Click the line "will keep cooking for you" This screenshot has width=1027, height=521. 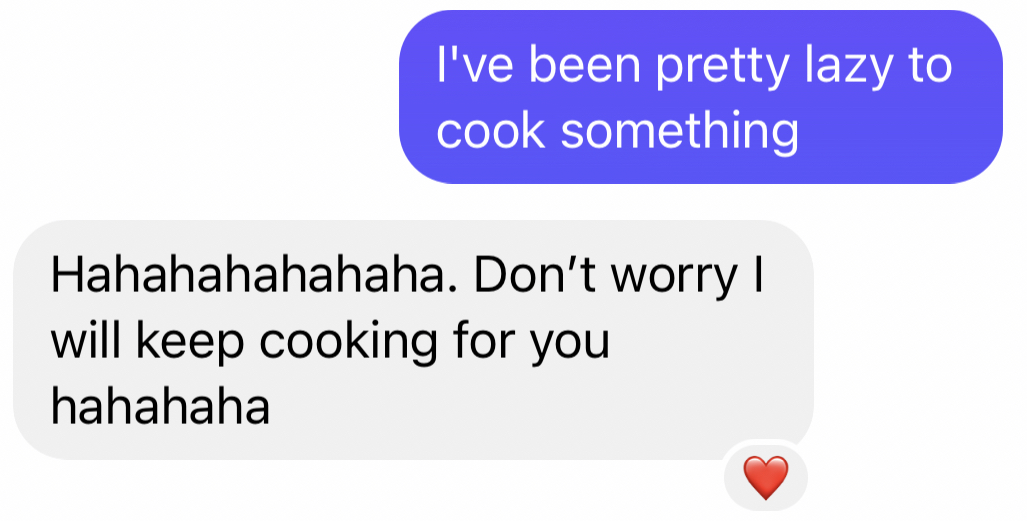(330, 342)
